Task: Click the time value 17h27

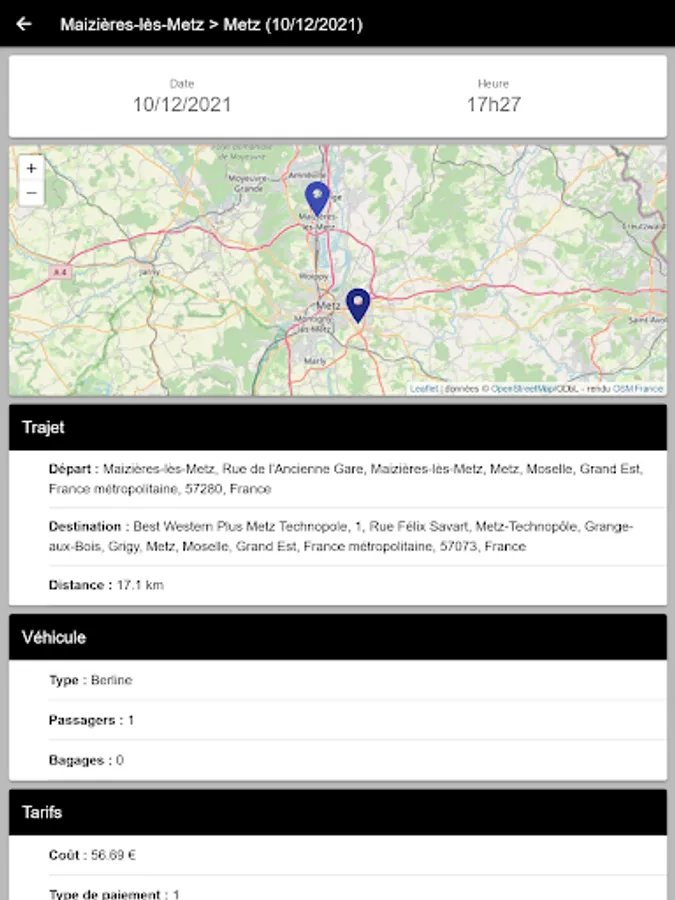Action: (x=494, y=104)
